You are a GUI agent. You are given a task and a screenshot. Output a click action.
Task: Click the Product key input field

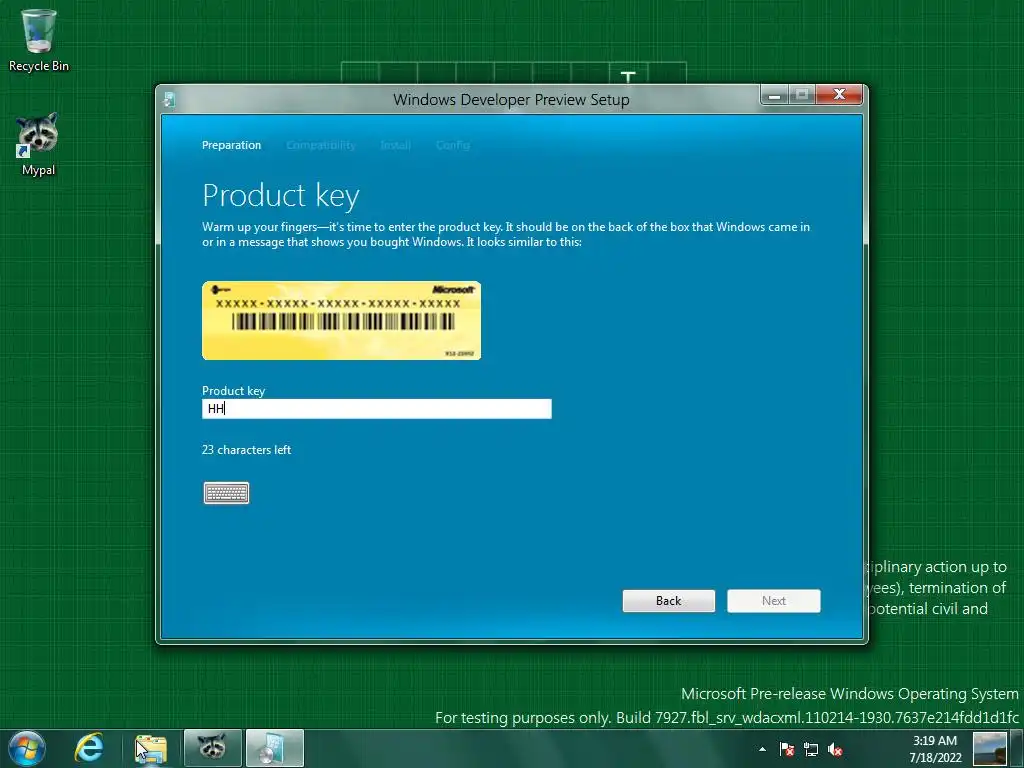pos(376,409)
